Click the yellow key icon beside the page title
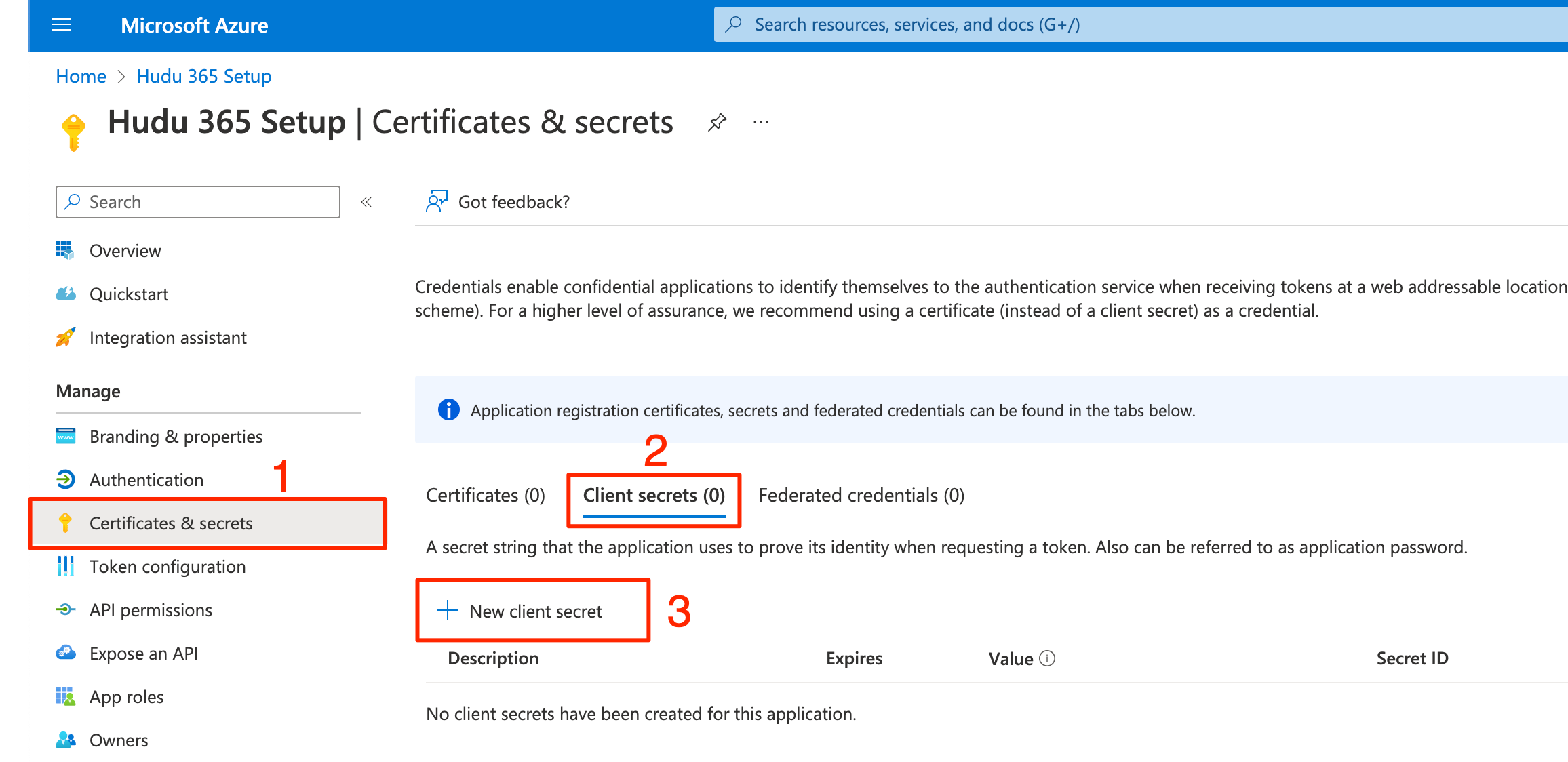The width and height of the screenshot is (1568, 762). point(73,132)
